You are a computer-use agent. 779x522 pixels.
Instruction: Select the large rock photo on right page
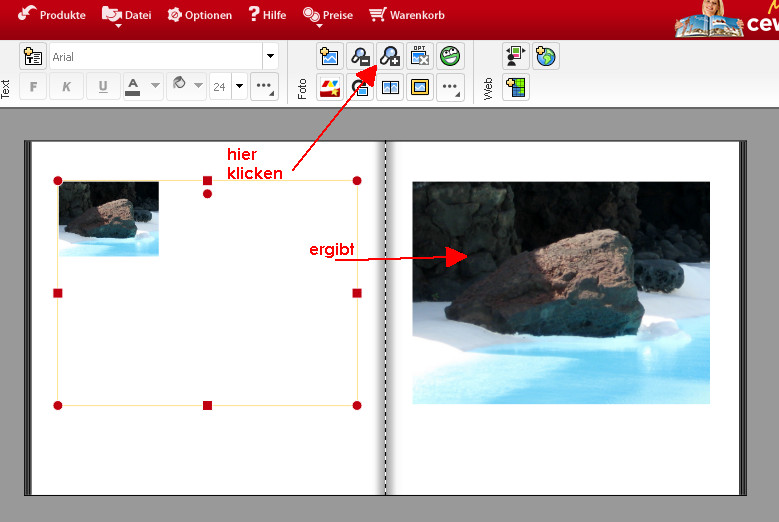click(560, 292)
